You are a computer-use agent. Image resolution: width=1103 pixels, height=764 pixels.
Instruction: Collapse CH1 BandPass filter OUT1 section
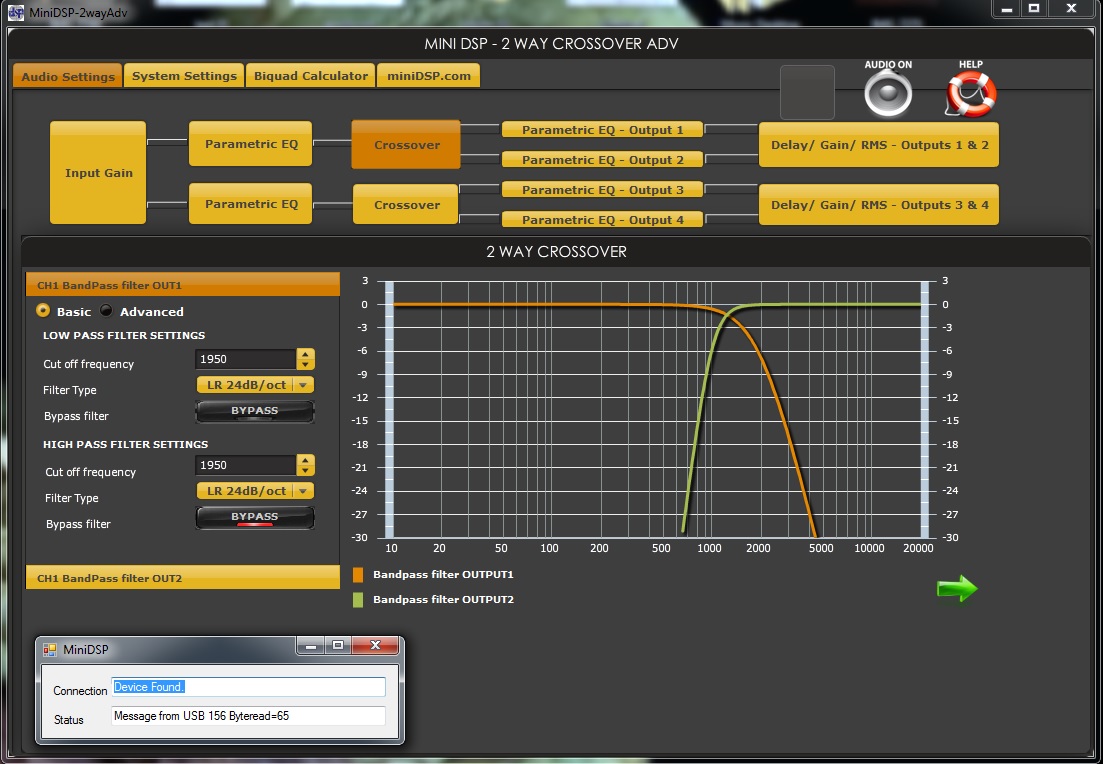(183, 285)
